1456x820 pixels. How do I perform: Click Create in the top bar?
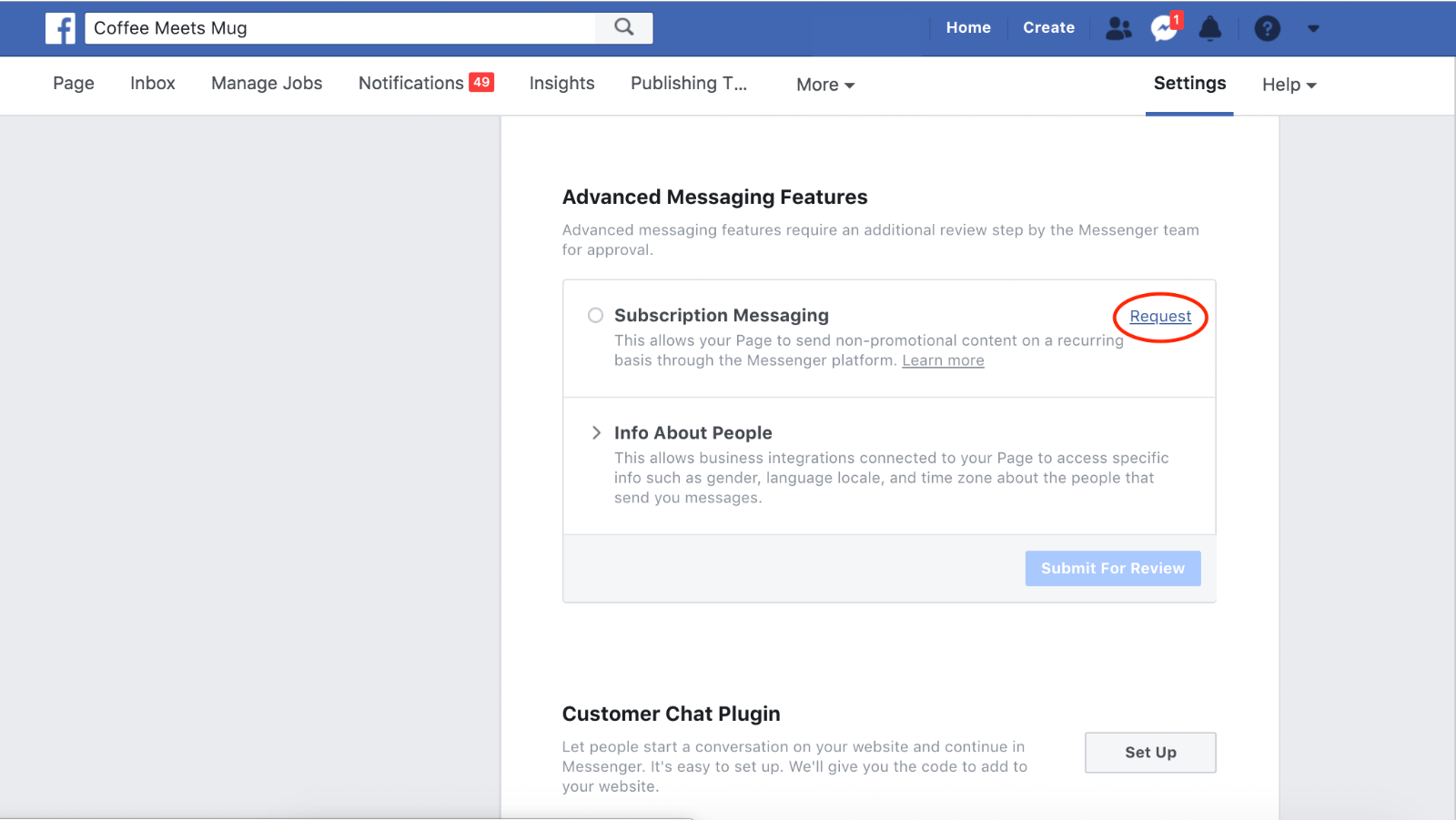[1048, 27]
